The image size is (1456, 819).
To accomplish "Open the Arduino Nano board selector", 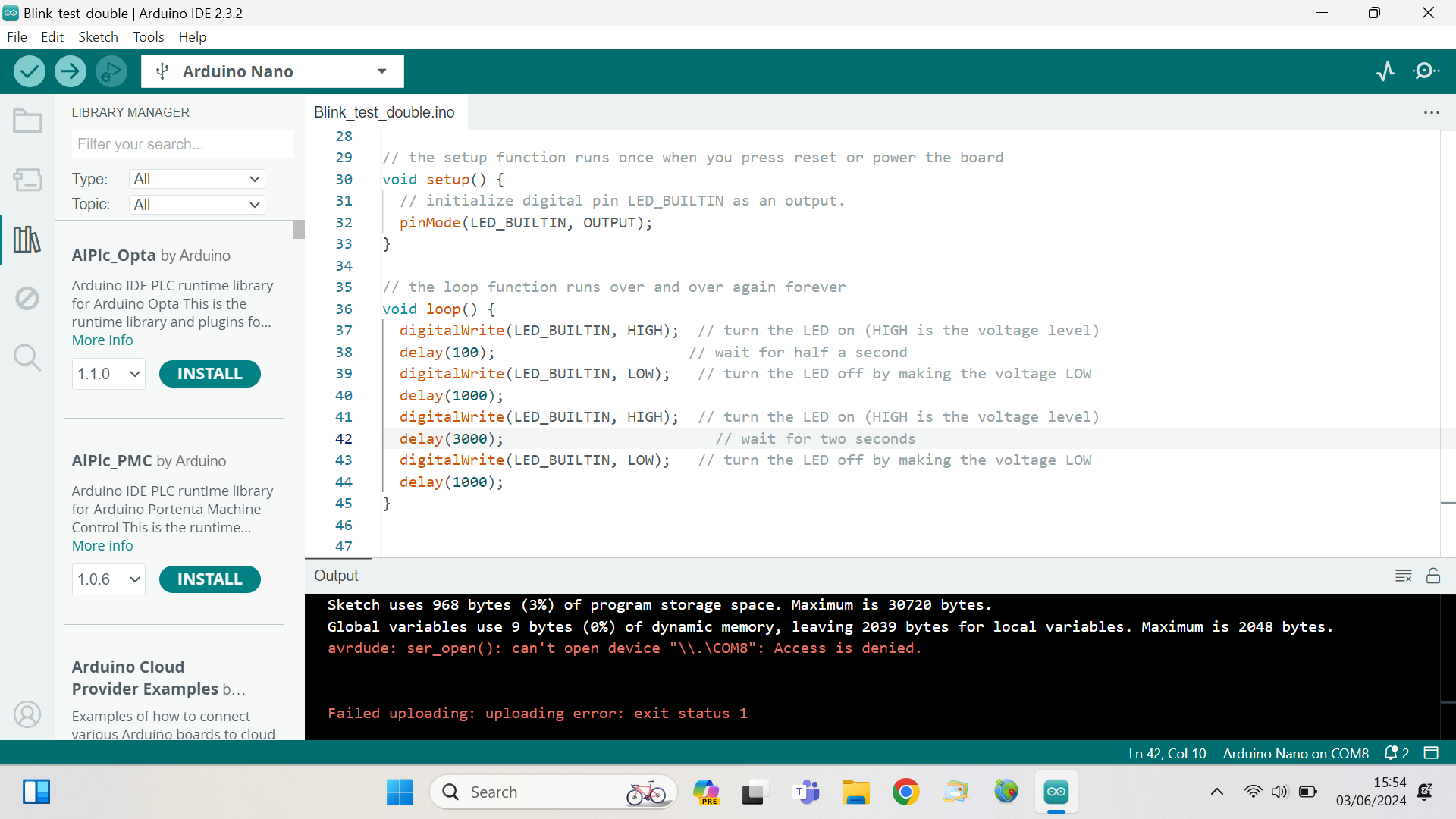I will (x=271, y=71).
